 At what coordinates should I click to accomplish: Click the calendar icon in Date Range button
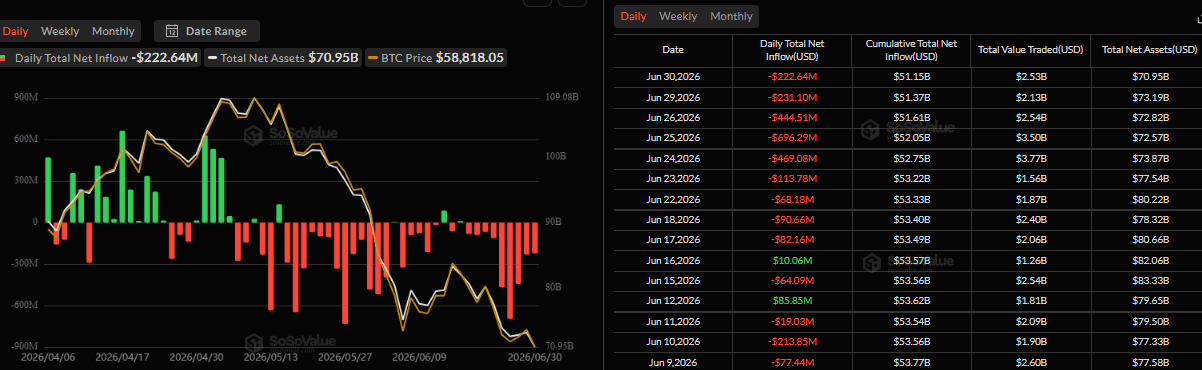173,32
